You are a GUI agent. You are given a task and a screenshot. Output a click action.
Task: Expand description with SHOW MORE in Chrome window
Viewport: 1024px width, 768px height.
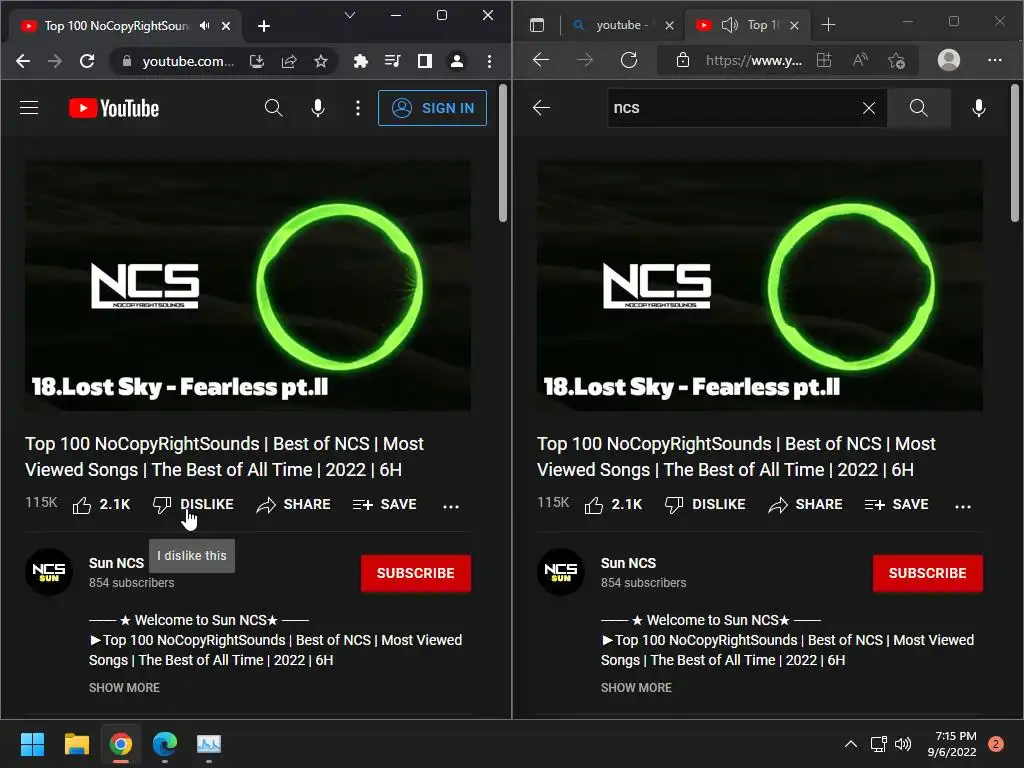(124, 687)
